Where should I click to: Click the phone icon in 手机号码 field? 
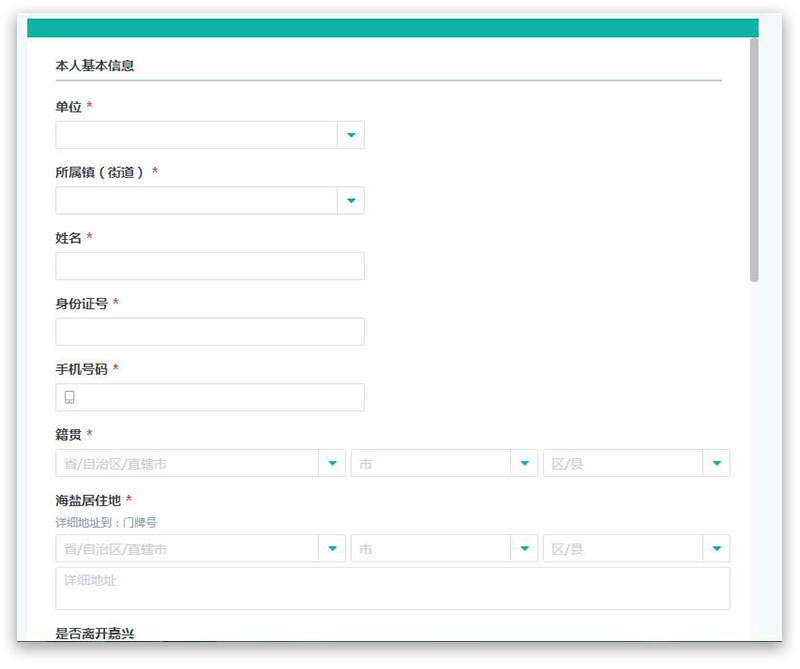coord(70,397)
